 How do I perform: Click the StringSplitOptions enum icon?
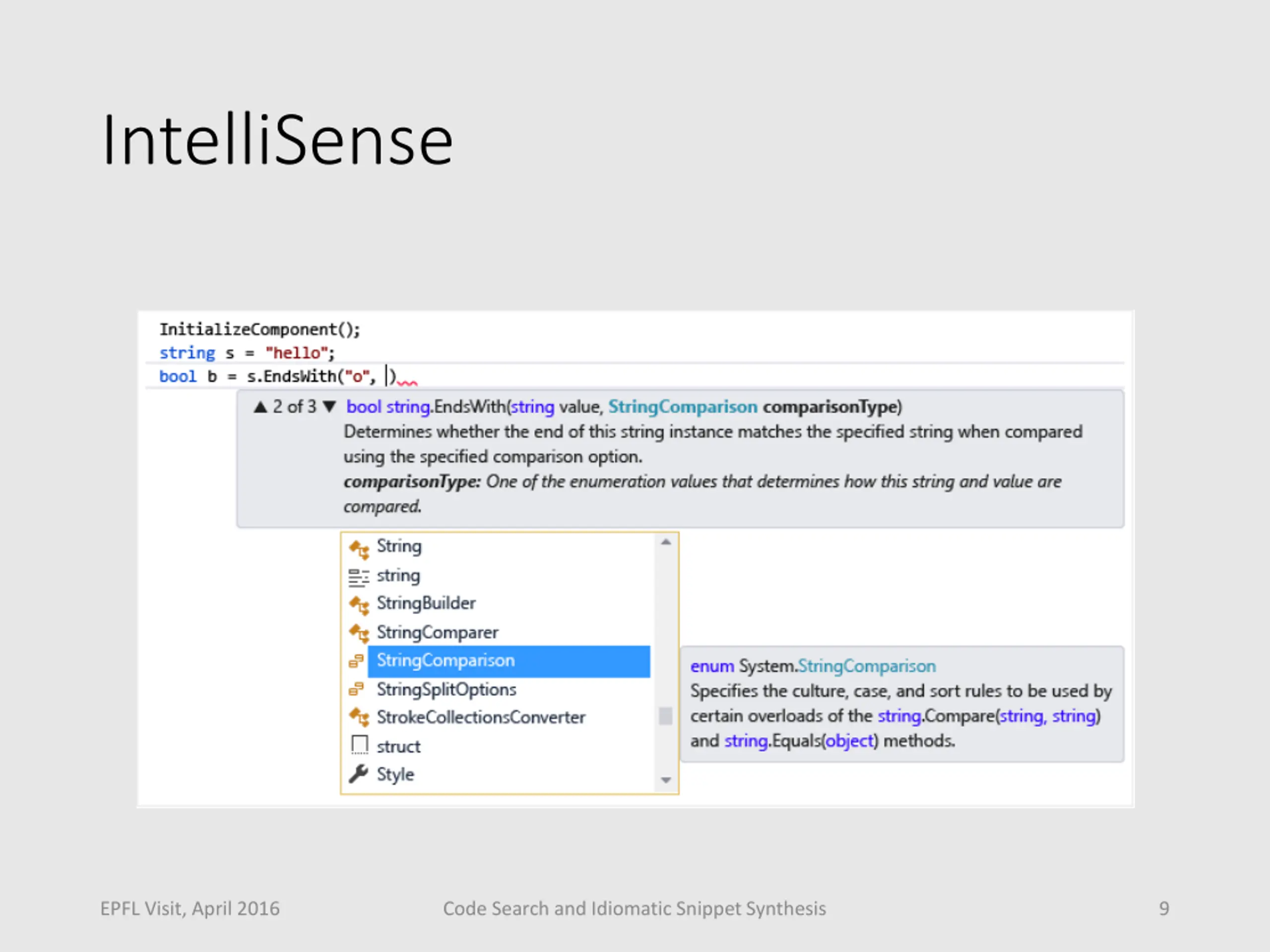click(x=357, y=689)
